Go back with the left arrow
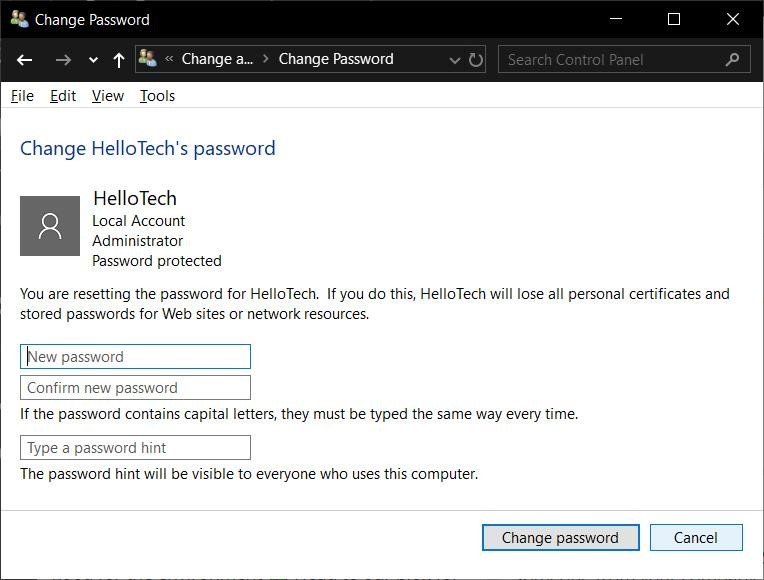This screenshot has width=764, height=580. (24, 60)
